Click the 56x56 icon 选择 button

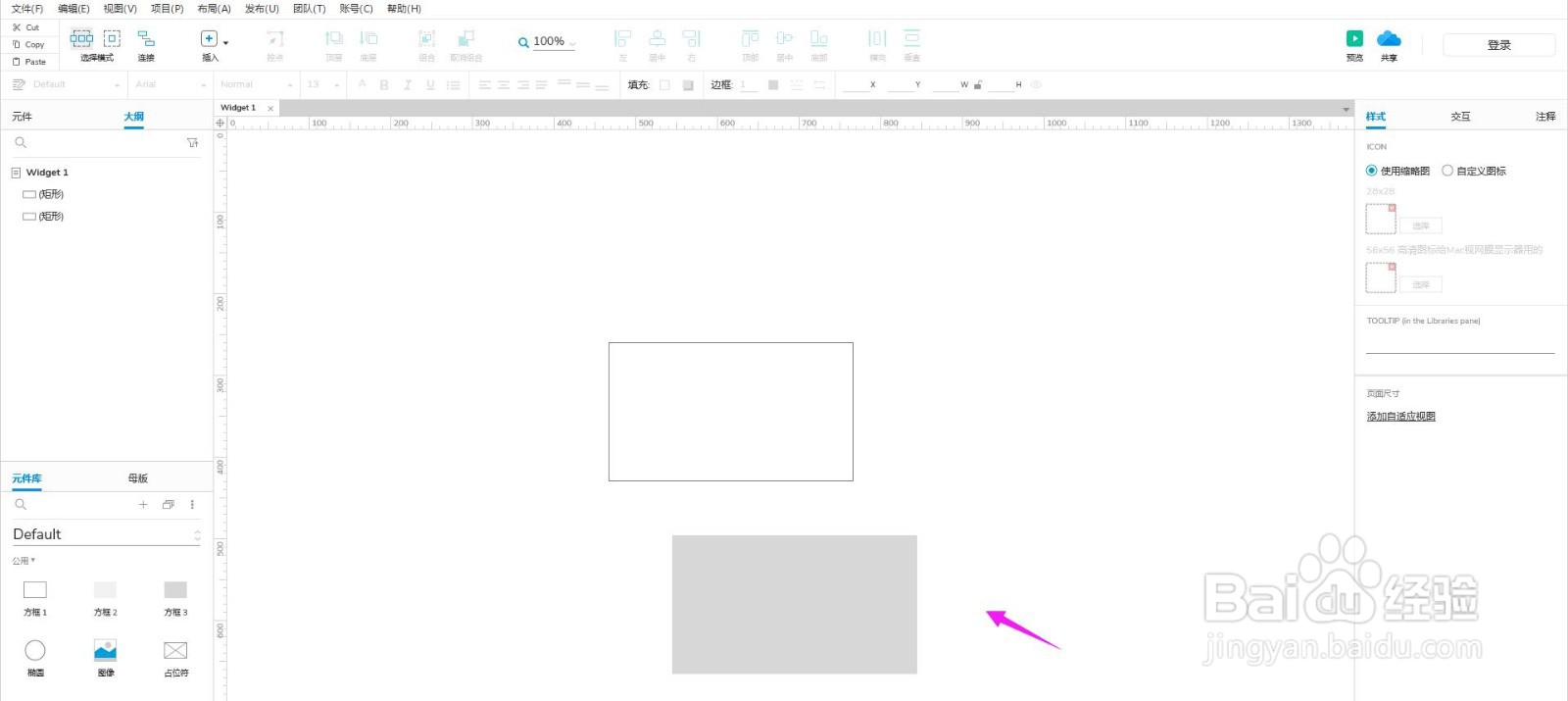(x=1421, y=285)
